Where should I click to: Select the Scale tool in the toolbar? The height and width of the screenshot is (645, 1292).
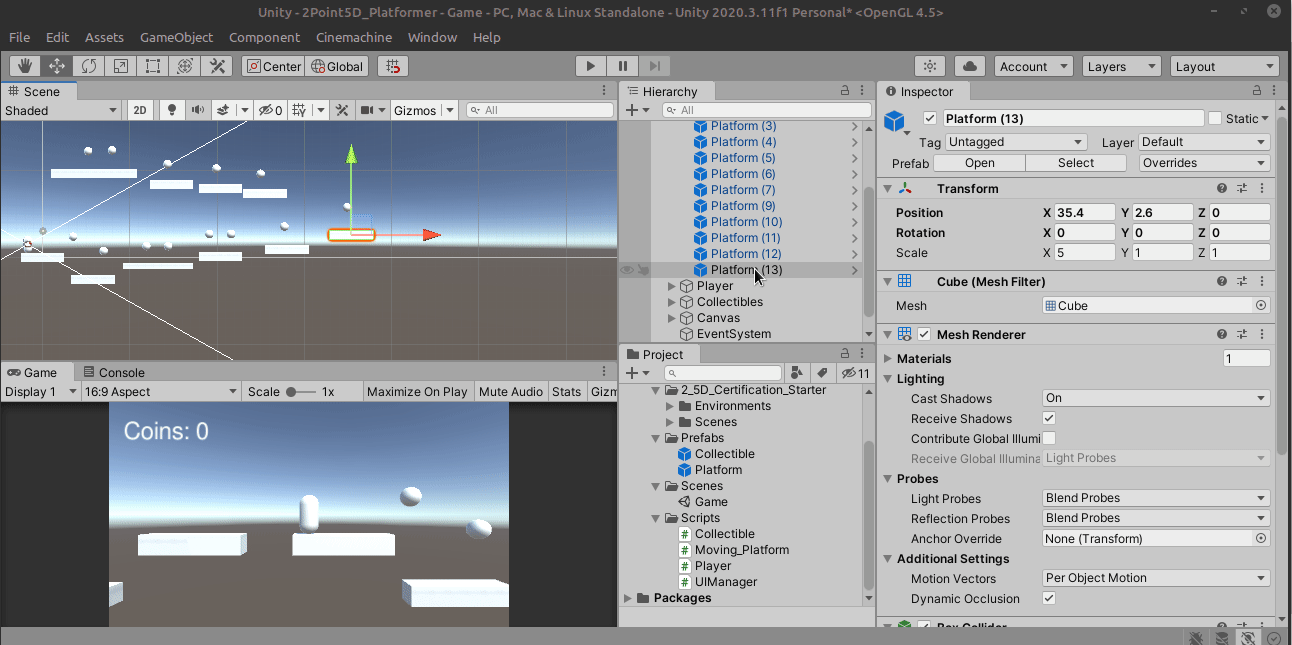[121, 66]
